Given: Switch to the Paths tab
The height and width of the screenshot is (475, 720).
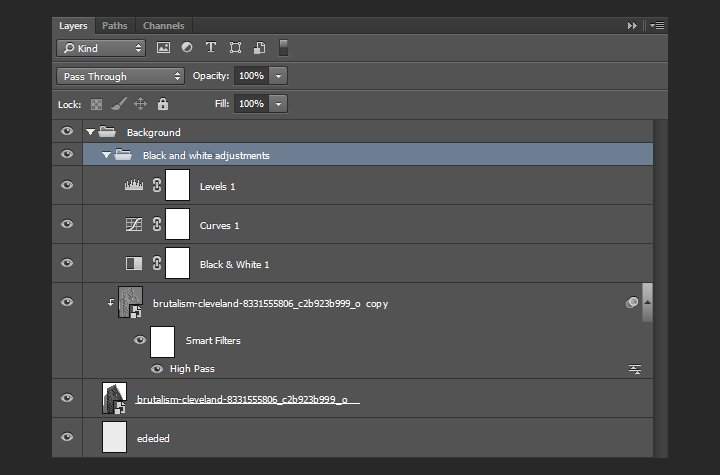Looking at the screenshot, I should 115,26.
